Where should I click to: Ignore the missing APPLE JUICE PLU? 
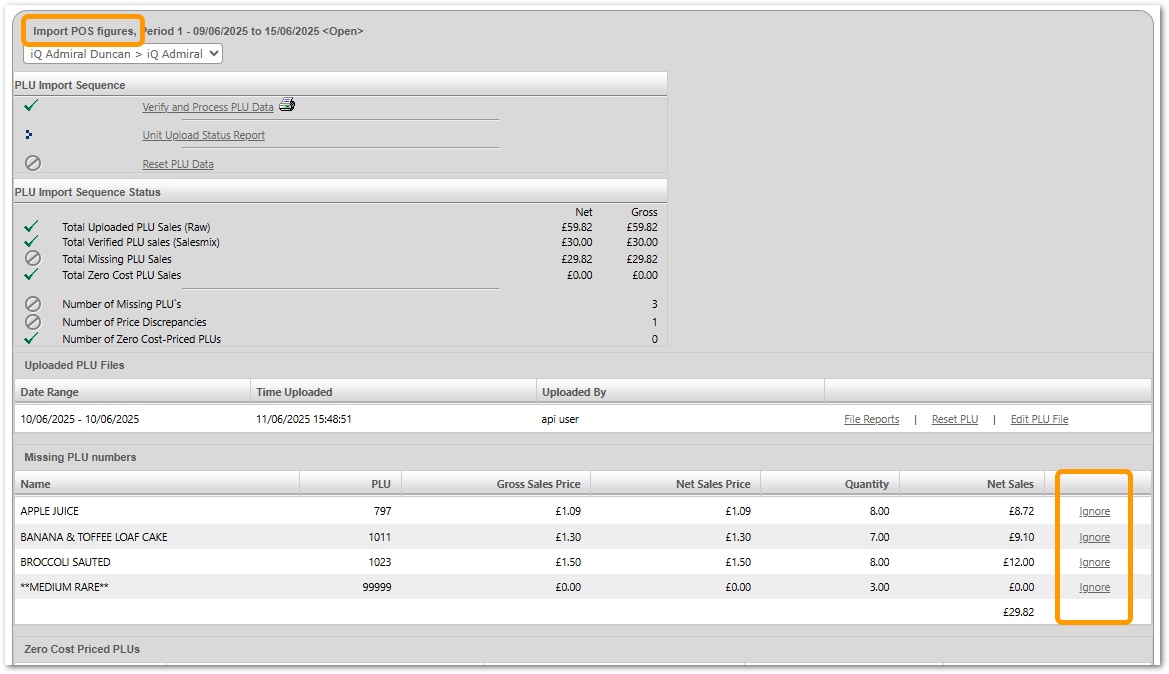point(1094,511)
